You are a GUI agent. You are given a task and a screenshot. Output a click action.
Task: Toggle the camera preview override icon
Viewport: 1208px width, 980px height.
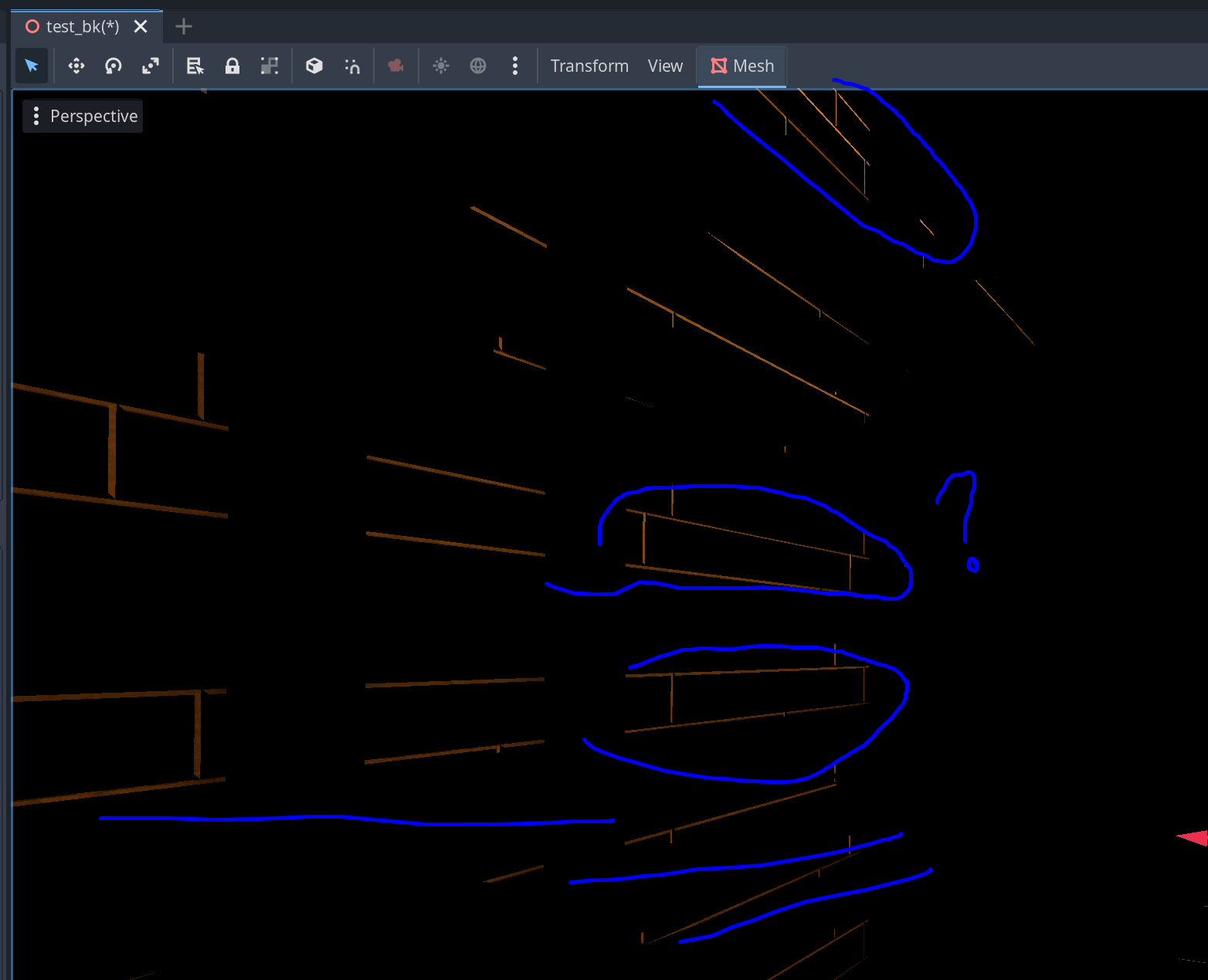[396, 66]
